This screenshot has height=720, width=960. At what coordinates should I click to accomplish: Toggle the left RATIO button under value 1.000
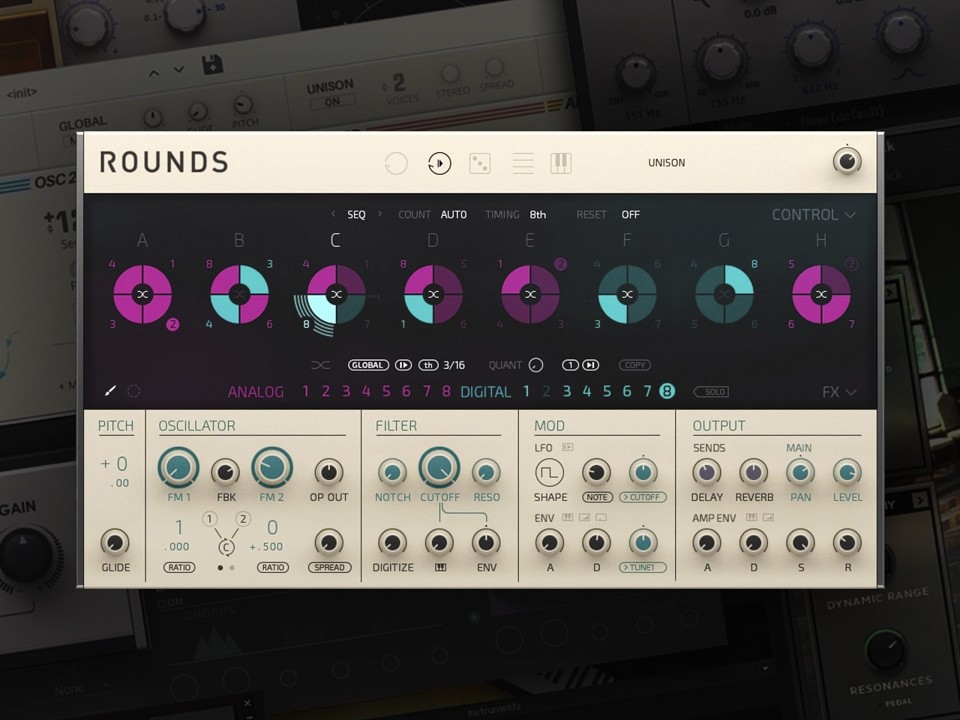[x=179, y=568]
